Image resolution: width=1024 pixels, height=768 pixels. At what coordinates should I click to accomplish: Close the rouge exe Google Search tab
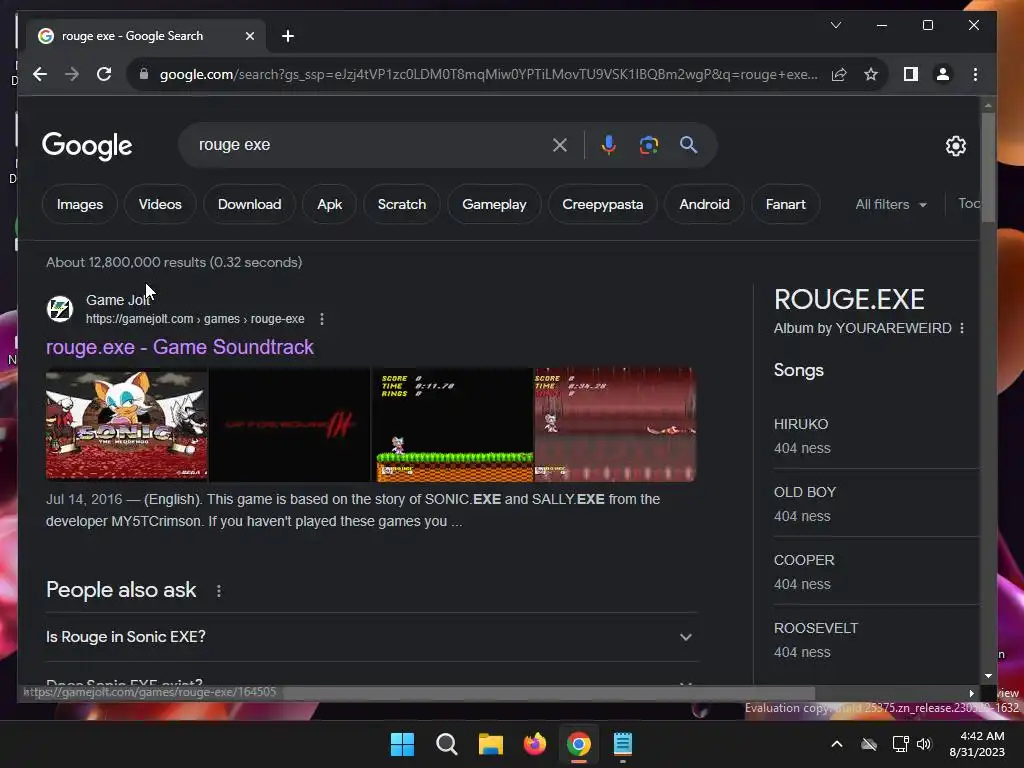[249, 36]
